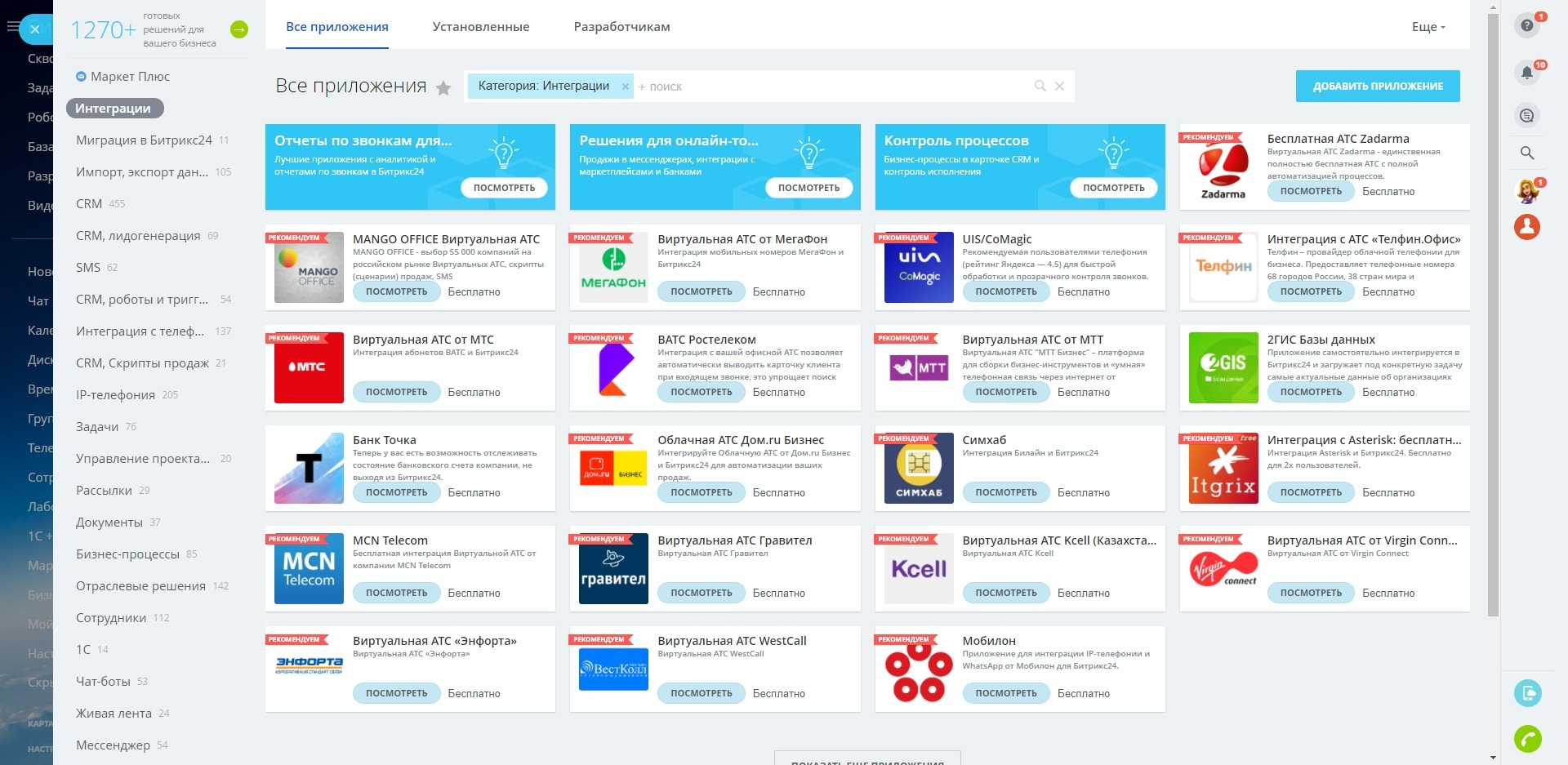The image size is (1568, 765).
Task: Click ПОСМОТРЕТЬ for the Симхаб app
Action: pyautogui.click(x=1006, y=492)
